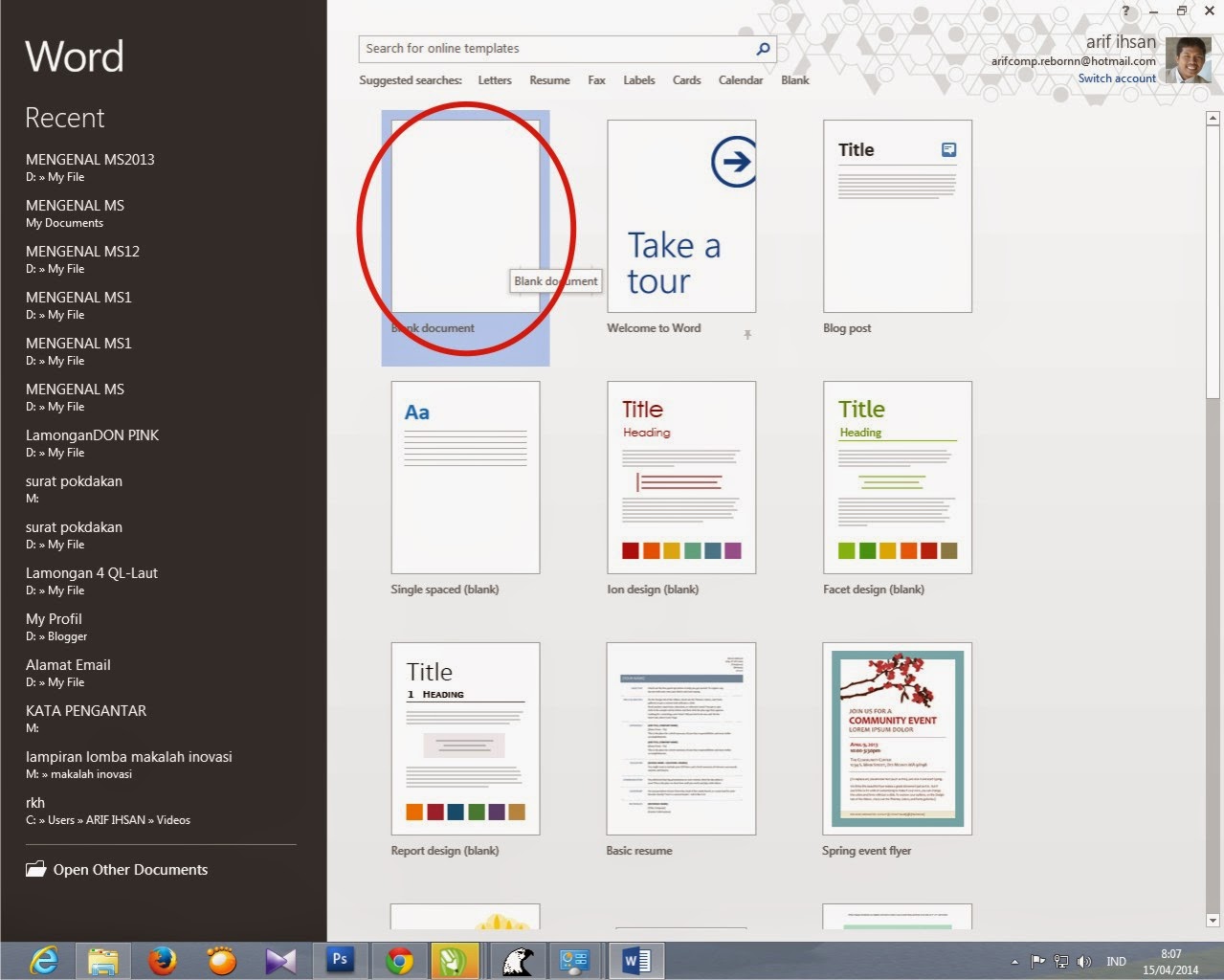The image size is (1224, 980).
Task: Click the search for online templates field
Action: click(x=567, y=49)
